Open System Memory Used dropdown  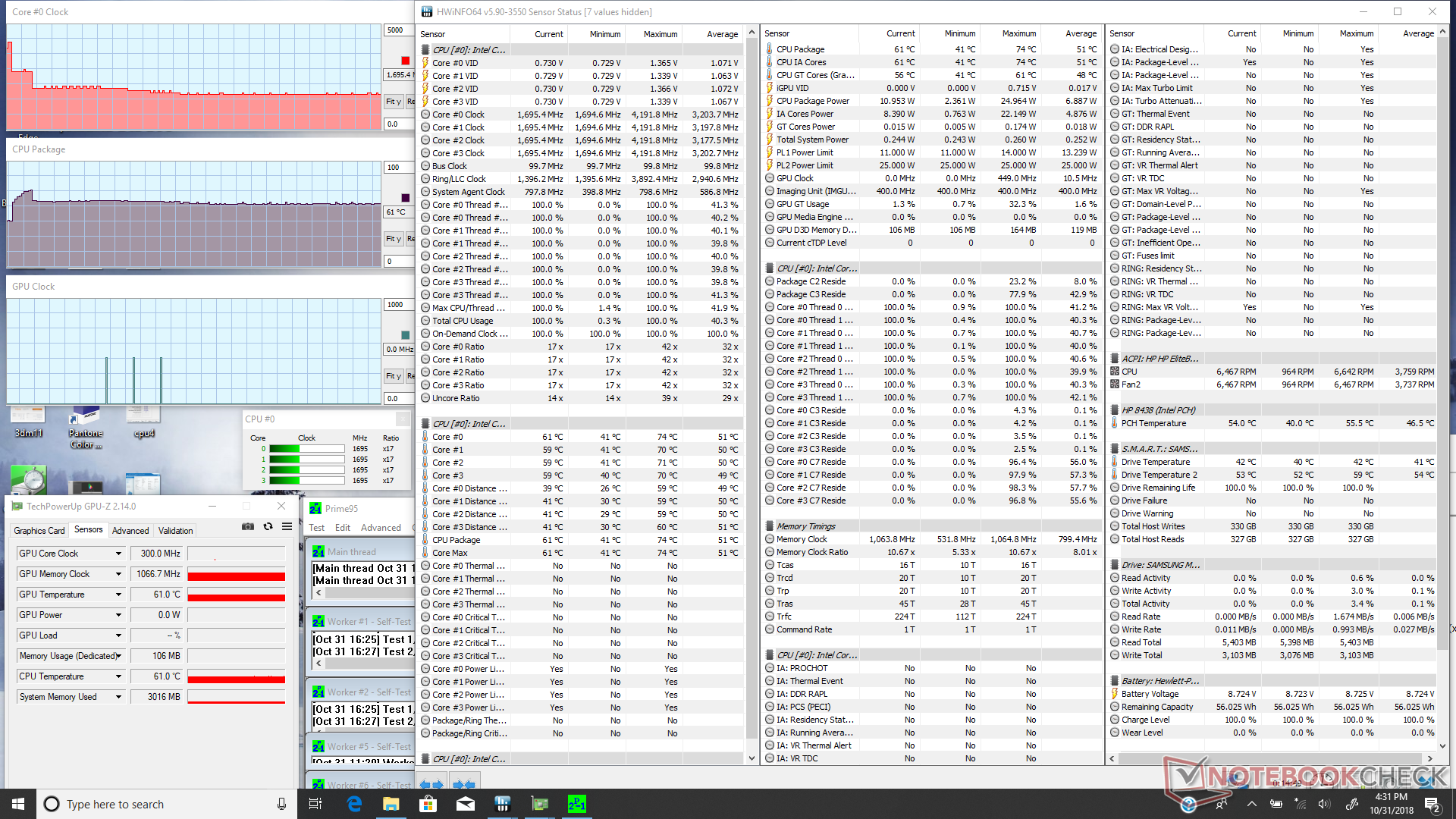tap(118, 697)
